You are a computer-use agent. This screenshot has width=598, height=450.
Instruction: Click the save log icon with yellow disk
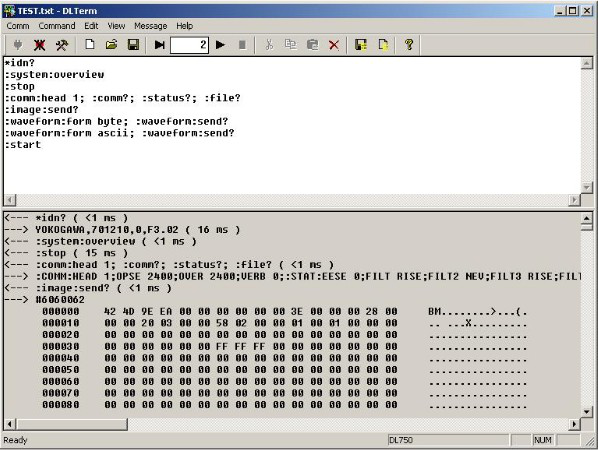(x=361, y=45)
